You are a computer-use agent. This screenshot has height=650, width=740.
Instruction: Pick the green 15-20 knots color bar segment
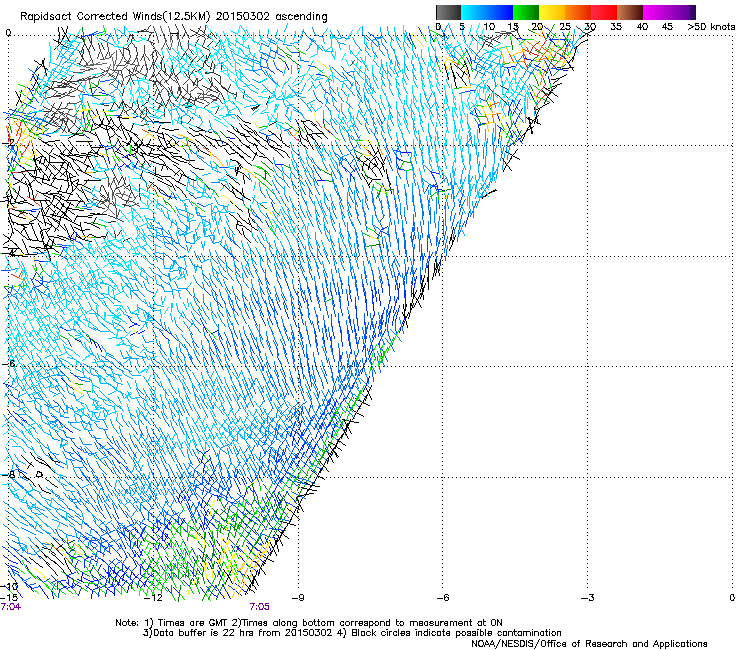[x=526, y=12]
